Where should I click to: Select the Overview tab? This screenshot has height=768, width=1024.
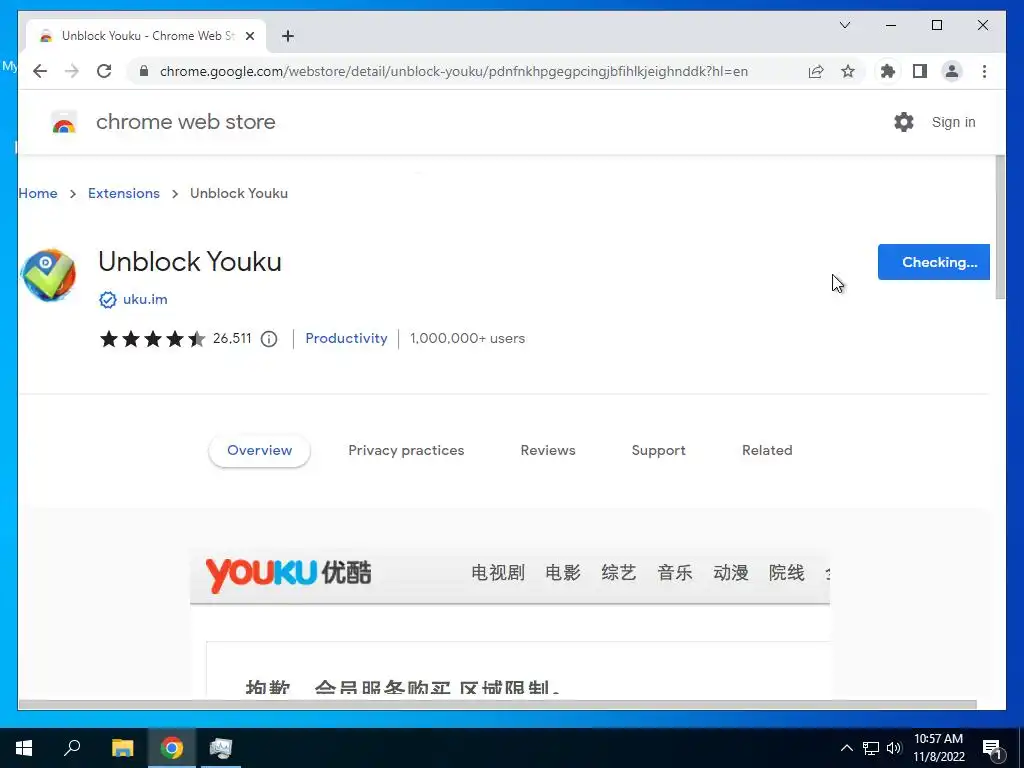point(259,451)
